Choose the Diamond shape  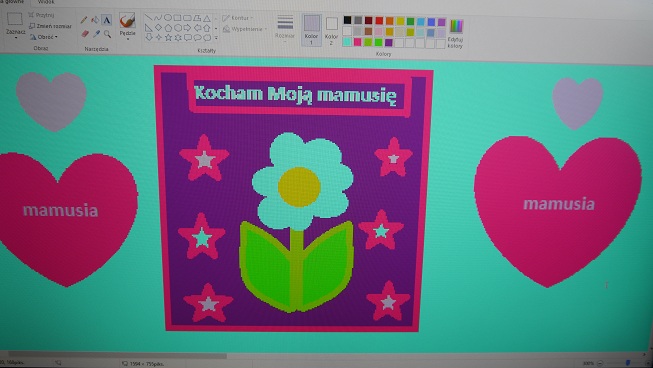pos(158,28)
